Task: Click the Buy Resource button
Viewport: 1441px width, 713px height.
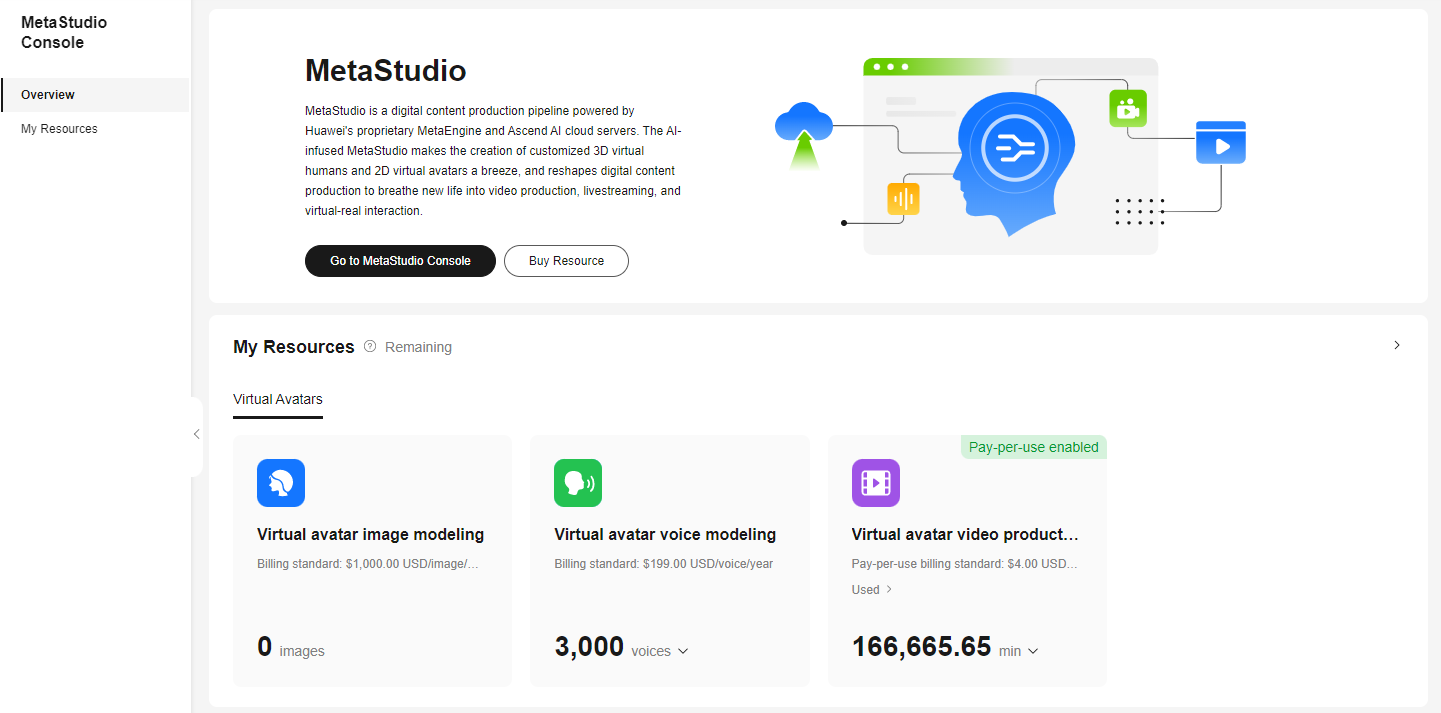Action: click(x=566, y=261)
